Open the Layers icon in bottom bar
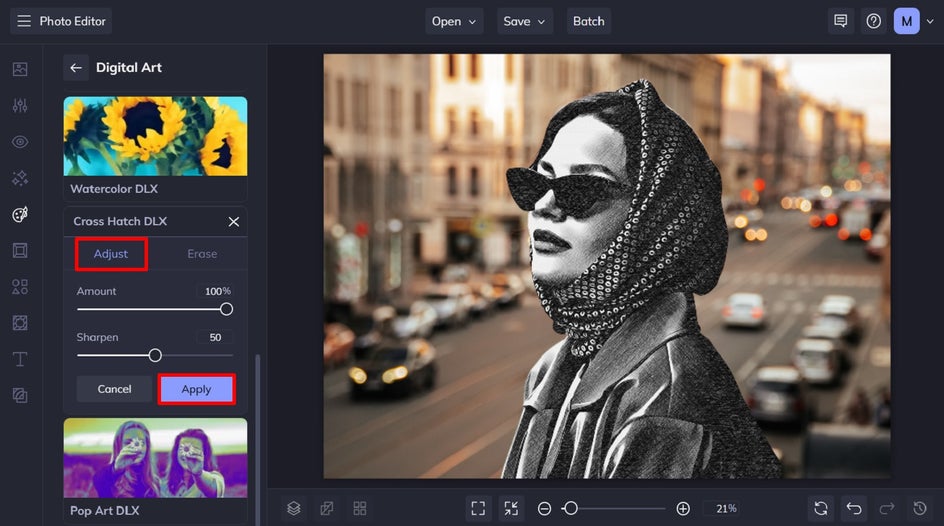This screenshot has width=944, height=526. pos(293,508)
